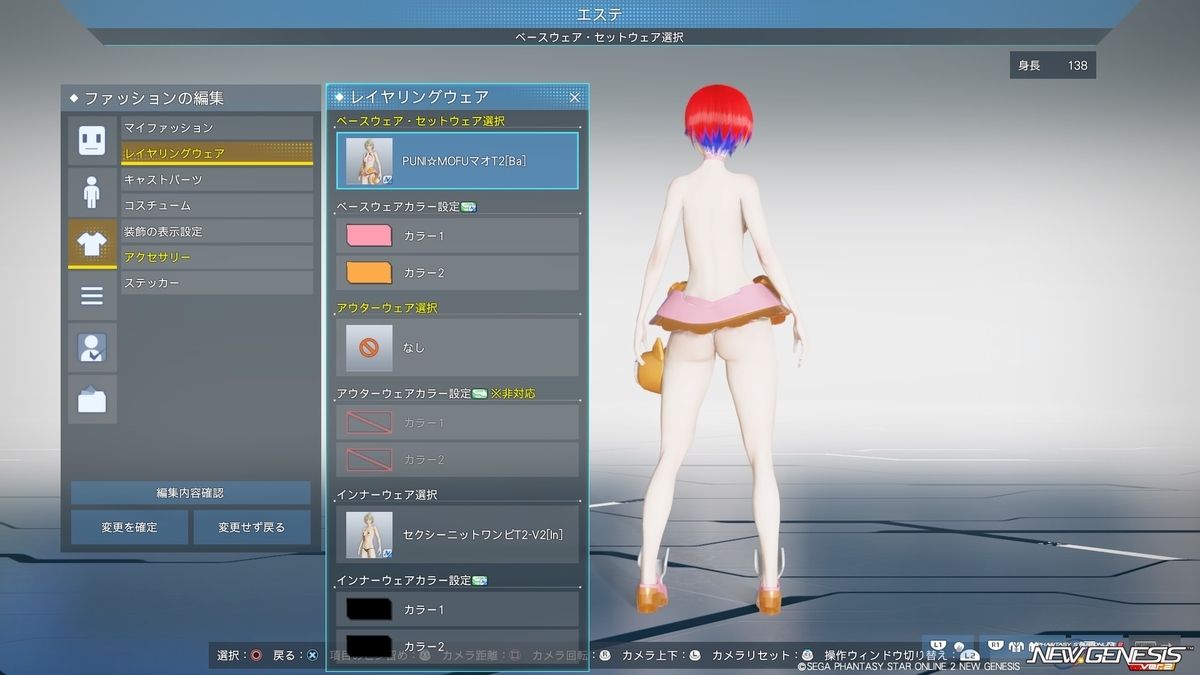Open キャストパーツ menu entry
This screenshot has width=1200, height=675.
click(217, 180)
